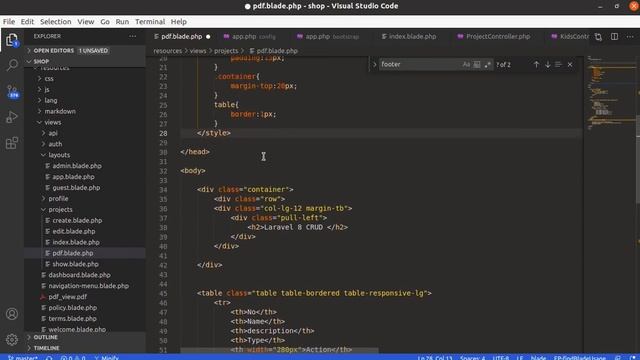Open the Selection menu
The height and width of the screenshot is (360, 640).
[x=56, y=22]
